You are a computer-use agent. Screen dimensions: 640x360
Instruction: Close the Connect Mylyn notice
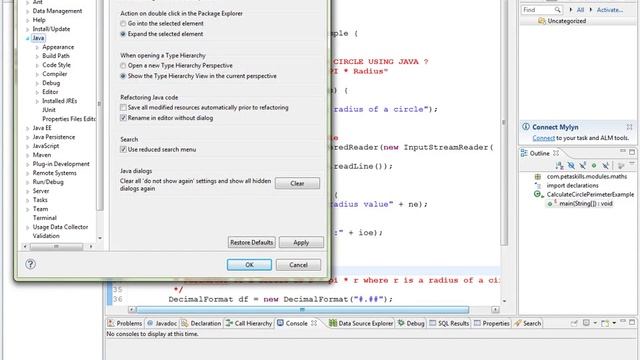click(x=629, y=127)
